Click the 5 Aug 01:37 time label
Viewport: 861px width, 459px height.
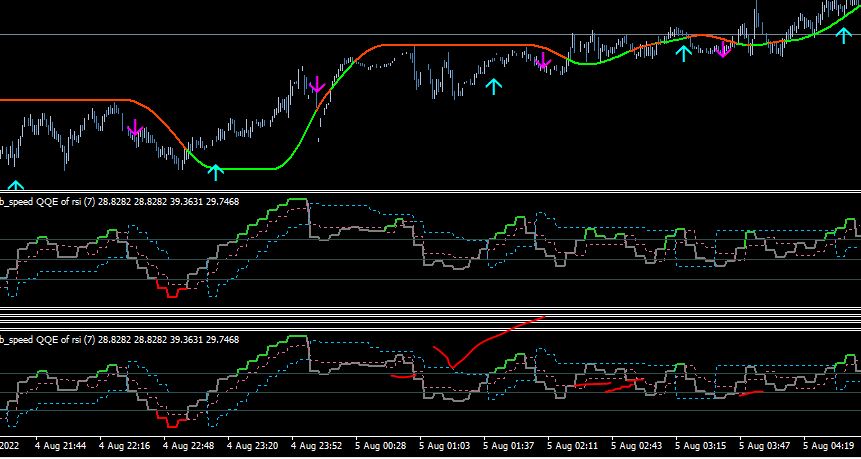click(x=509, y=445)
